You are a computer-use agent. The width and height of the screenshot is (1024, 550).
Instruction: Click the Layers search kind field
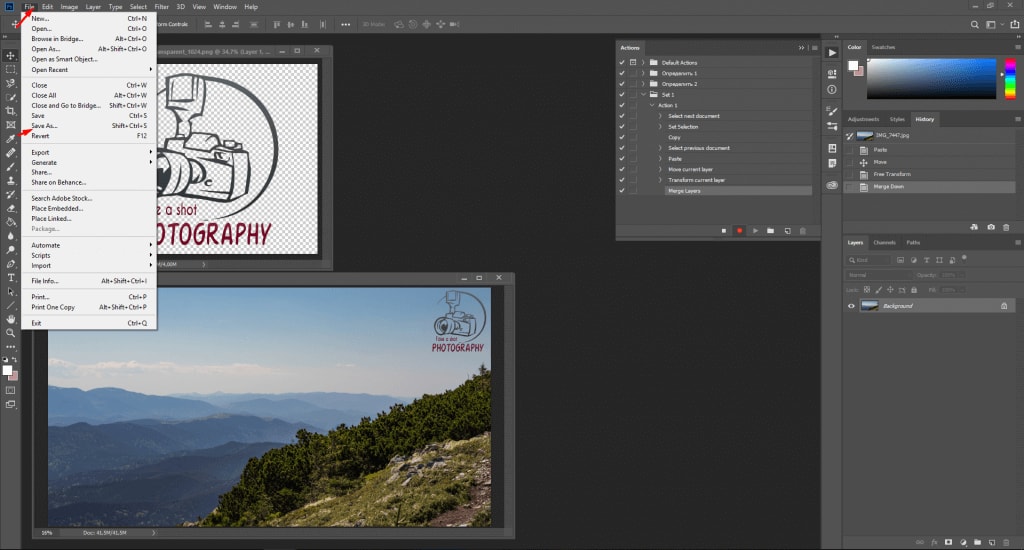[869, 260]
